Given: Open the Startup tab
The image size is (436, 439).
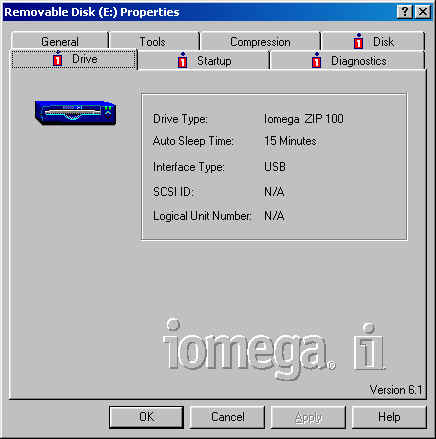Looking at the screenshot, I should [204, 61].
